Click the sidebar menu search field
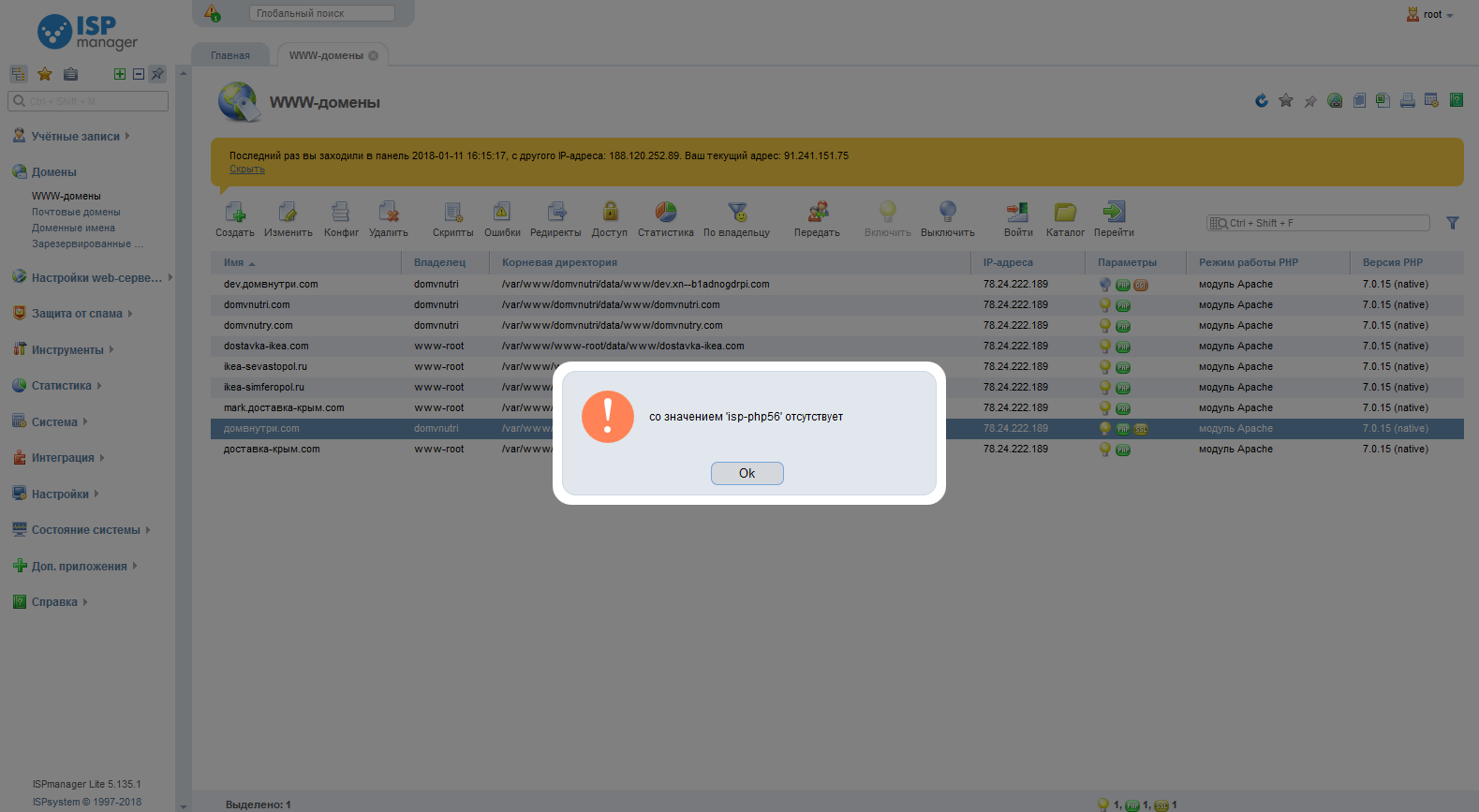The image size is (1479, 812). click(x=88, y=101)
